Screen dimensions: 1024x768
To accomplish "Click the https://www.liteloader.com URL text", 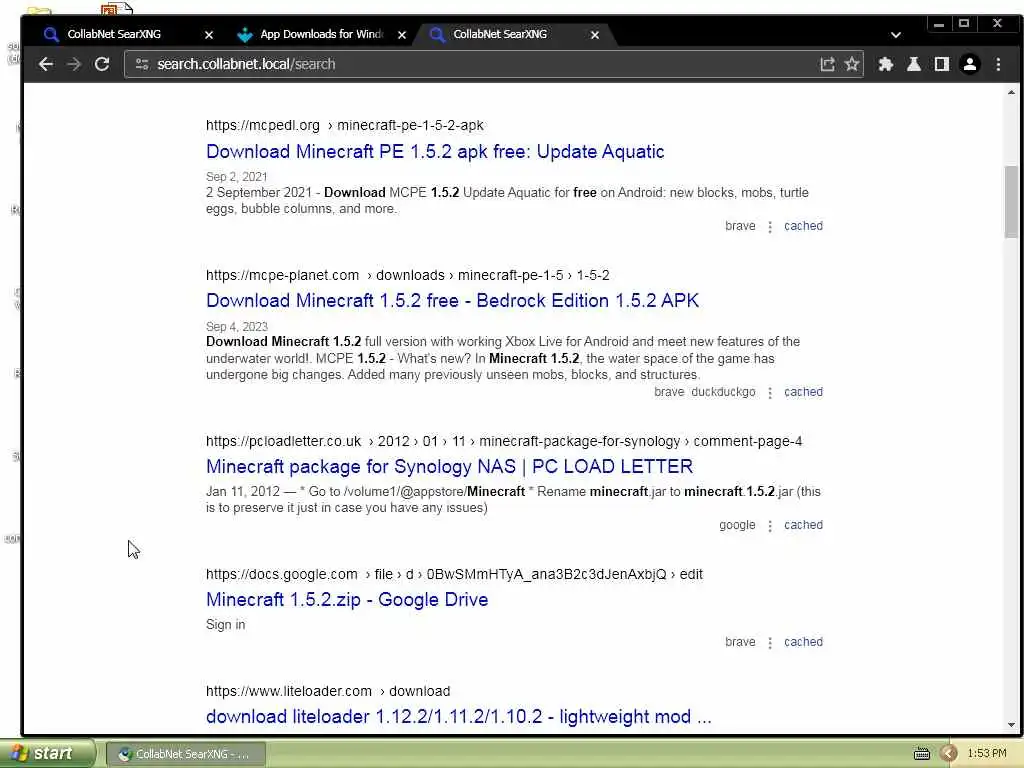I will click(289, 692).
